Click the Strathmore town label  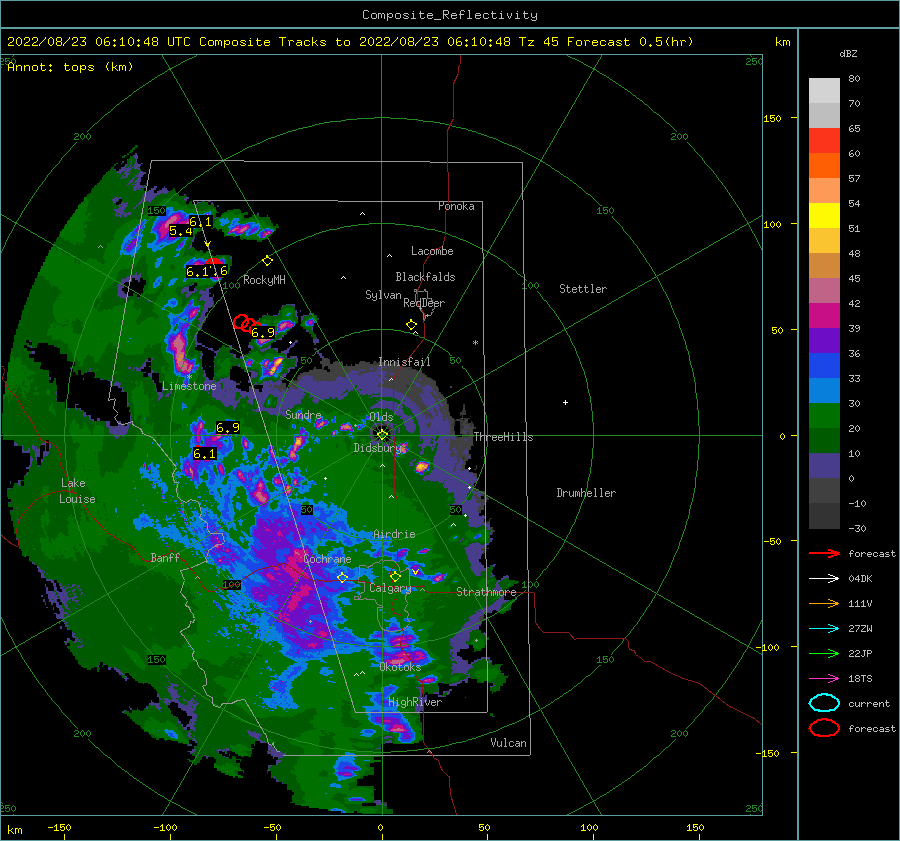tap(486, 592)
